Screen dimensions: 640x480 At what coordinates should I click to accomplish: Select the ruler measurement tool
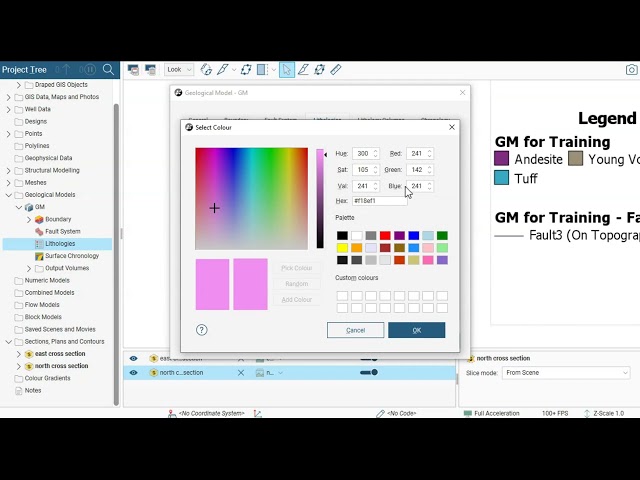pyautogui.click(x=336, y=70)
